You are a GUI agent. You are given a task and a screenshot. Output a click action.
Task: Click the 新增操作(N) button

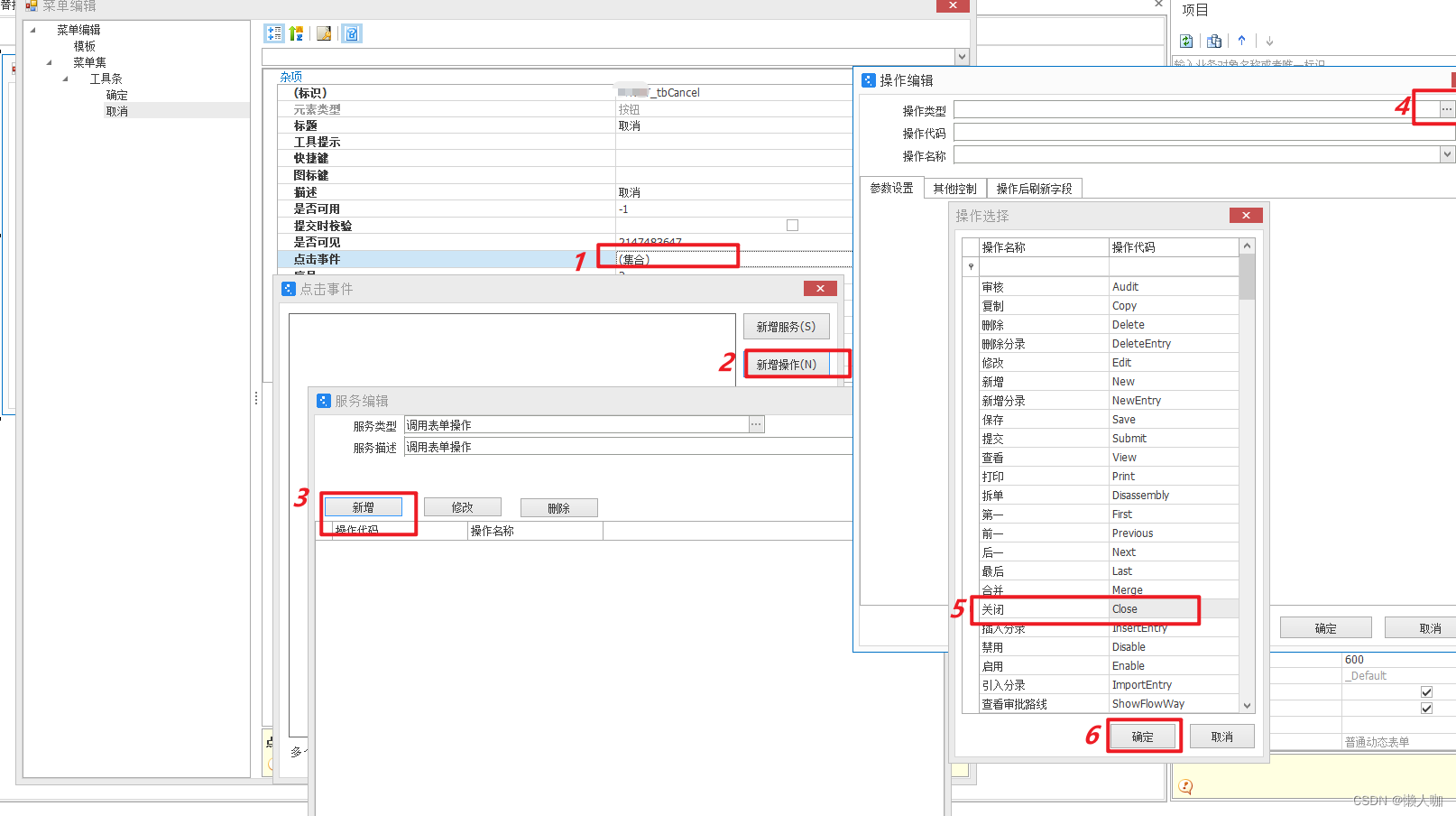786,365
